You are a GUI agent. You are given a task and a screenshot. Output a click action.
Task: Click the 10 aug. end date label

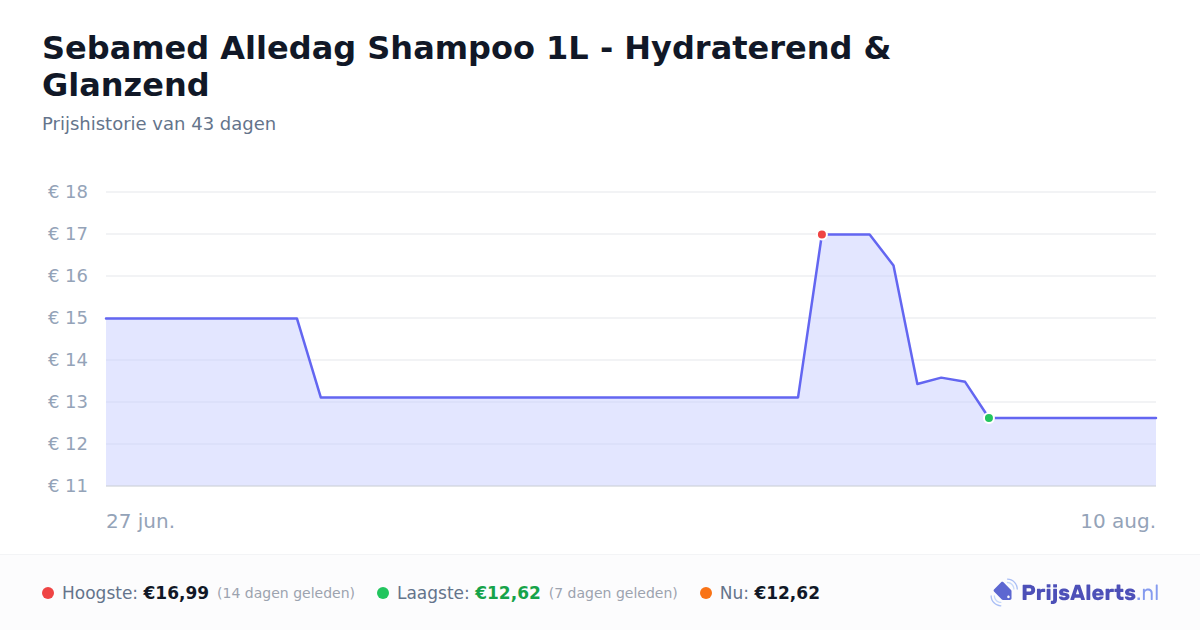coord(1118,521)
